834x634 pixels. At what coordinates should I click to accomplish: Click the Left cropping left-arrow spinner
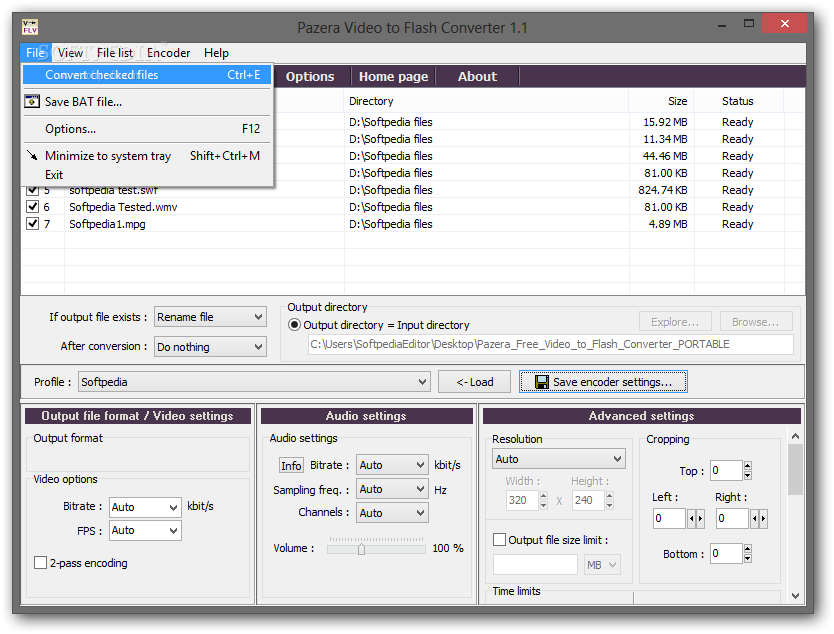click(x=691, y=518)
